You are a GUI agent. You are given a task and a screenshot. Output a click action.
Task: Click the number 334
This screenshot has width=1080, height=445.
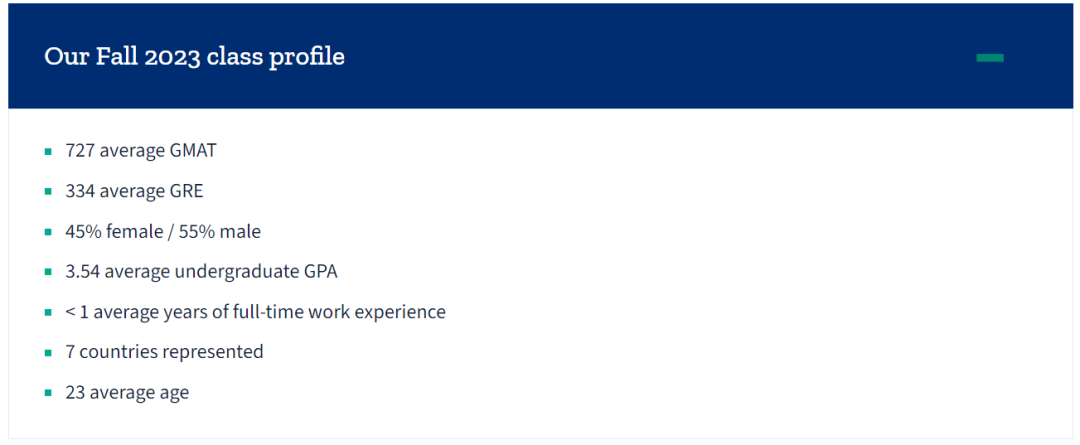click(80, 191)
